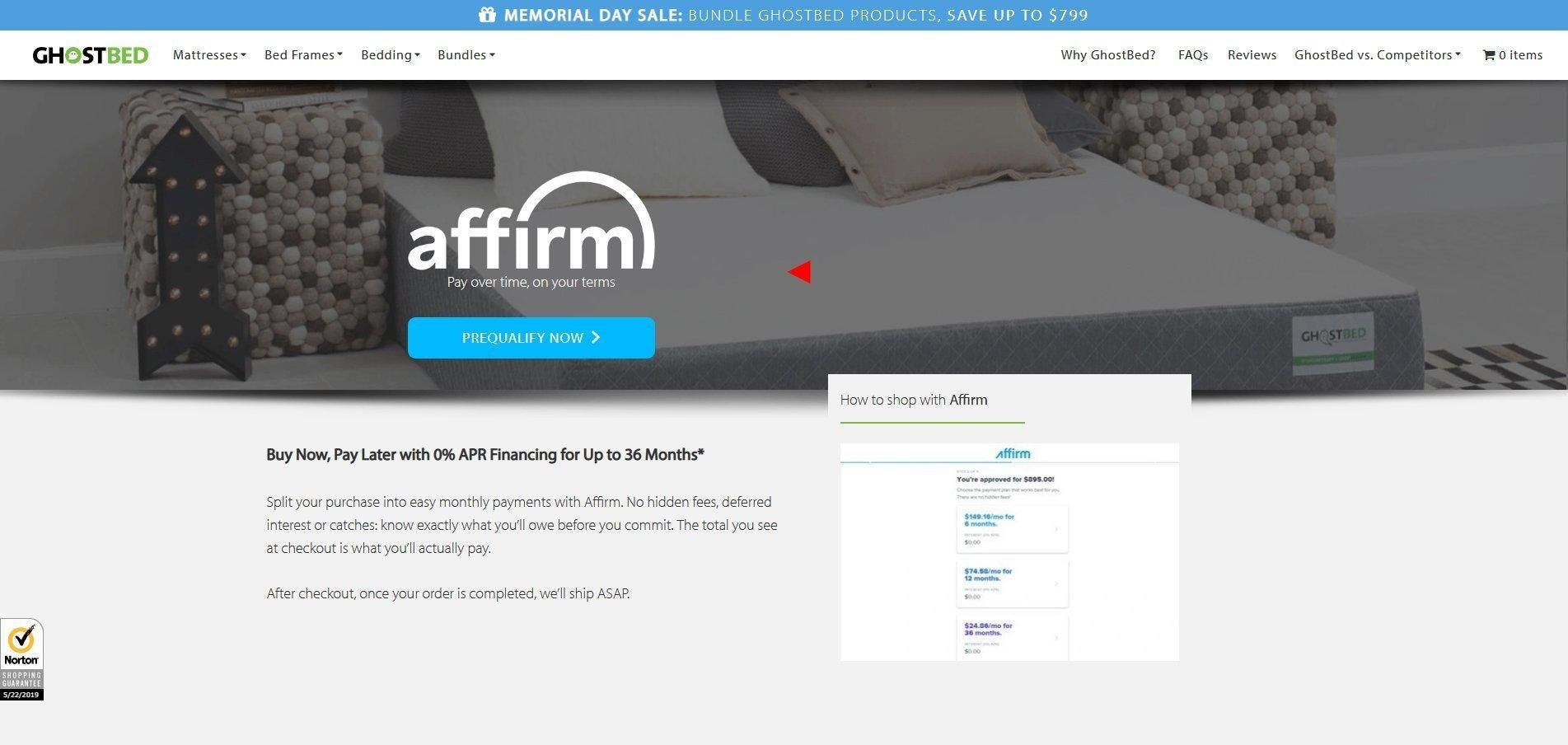Expand the Mattresses dropdown menu
Viewport: 1568px width, 745px height.
click(x=209, y=55)
